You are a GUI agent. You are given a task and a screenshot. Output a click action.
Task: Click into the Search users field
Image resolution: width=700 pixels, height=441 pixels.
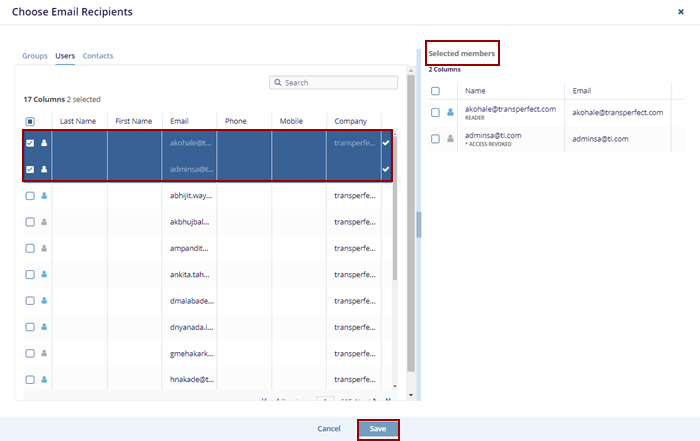click(340, 83)
